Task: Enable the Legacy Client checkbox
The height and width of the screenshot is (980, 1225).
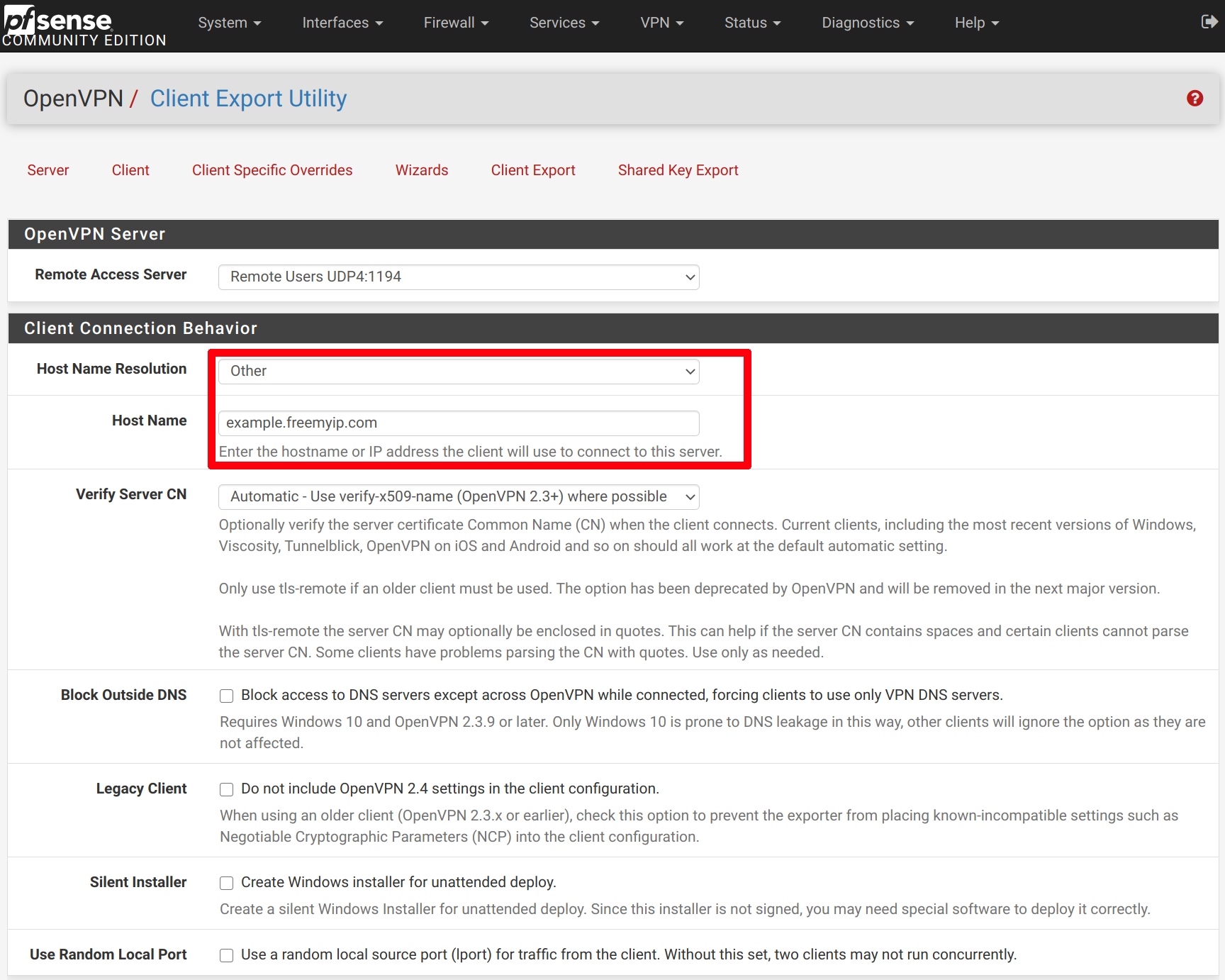Action: point(227,789)
